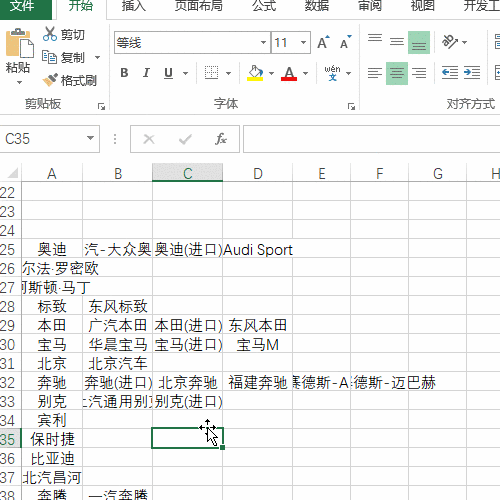Click the wén phonetic guide icon
This screenshot has height=500, width=500.
point(332,73)
